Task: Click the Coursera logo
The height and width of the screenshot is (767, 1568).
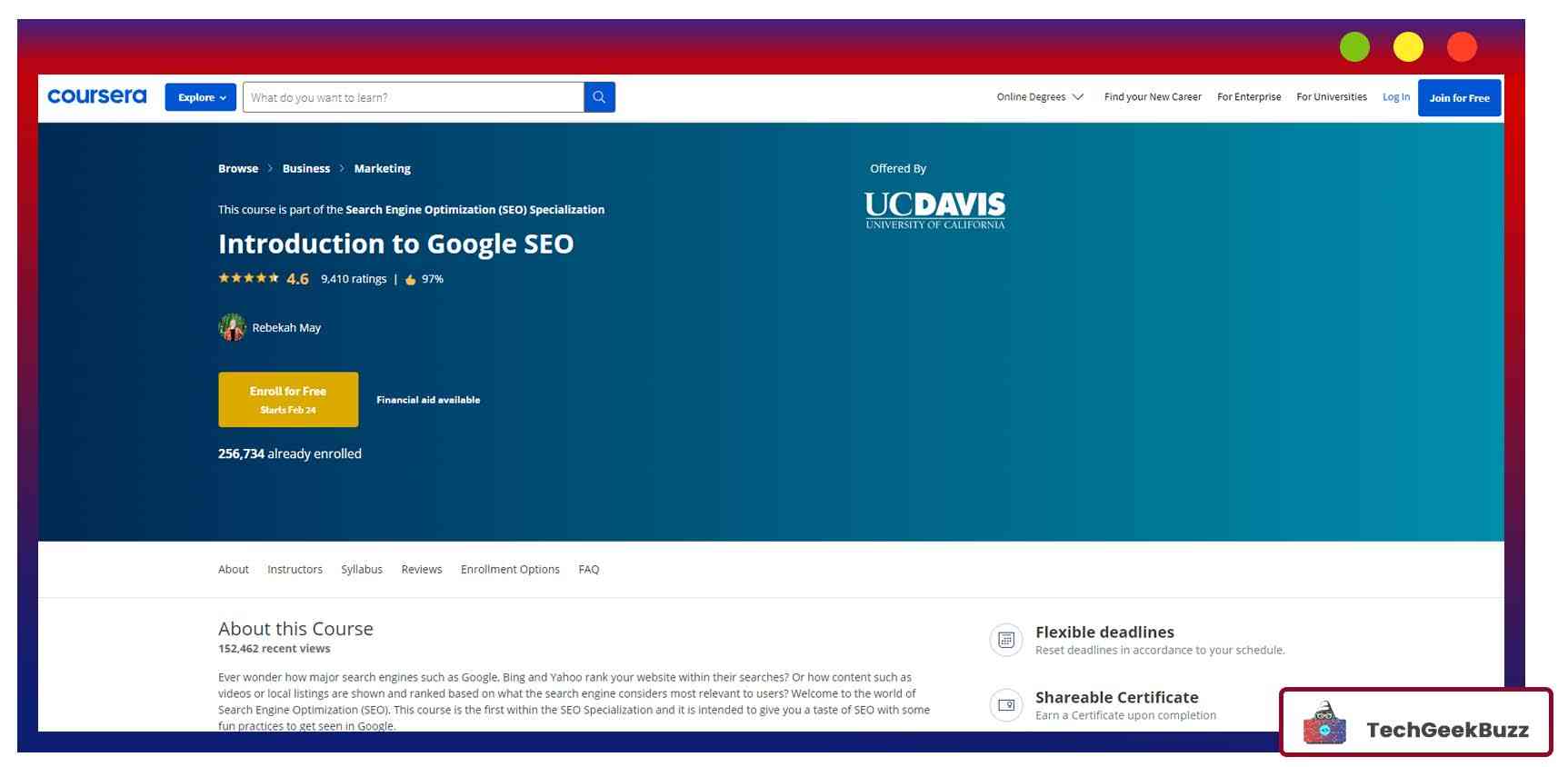Action: [96, 96]
